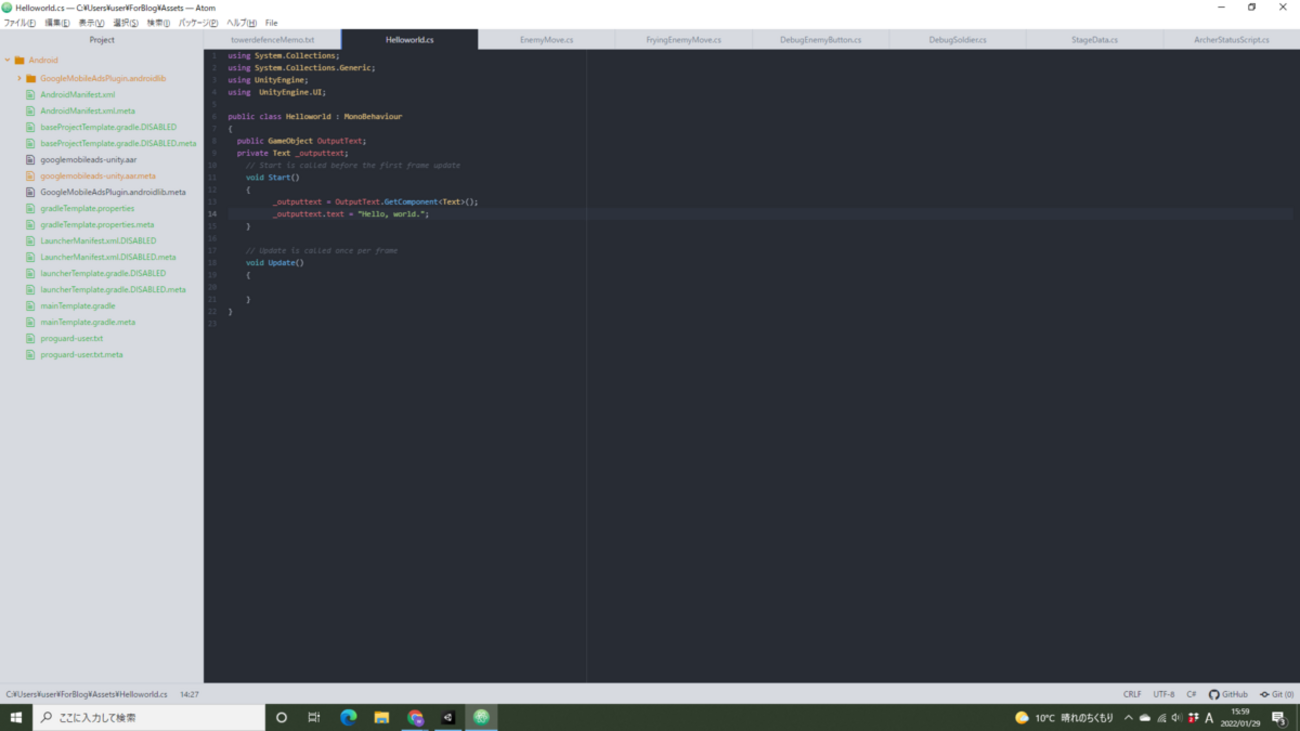Show hidden system tray icons

(1128, 718)
